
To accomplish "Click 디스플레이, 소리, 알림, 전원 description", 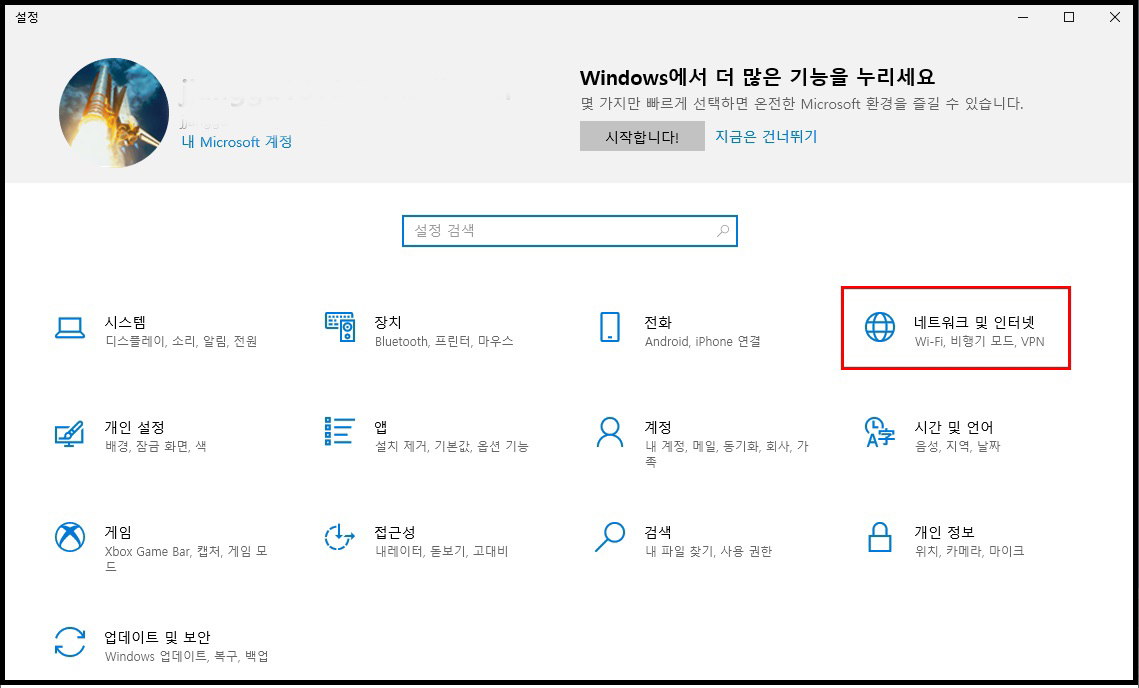I will [181, 341].
